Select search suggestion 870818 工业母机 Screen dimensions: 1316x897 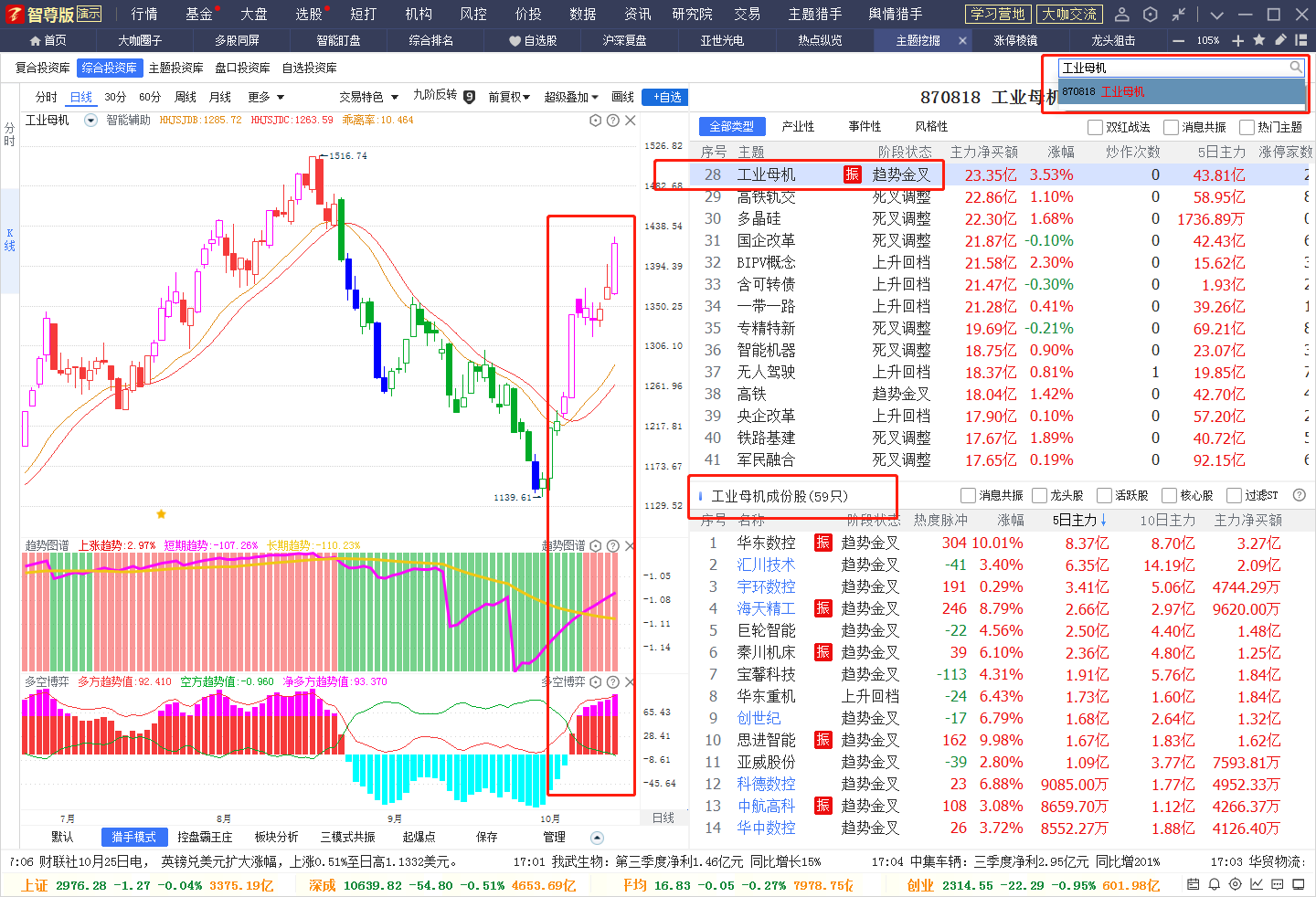pos(1182,91)
